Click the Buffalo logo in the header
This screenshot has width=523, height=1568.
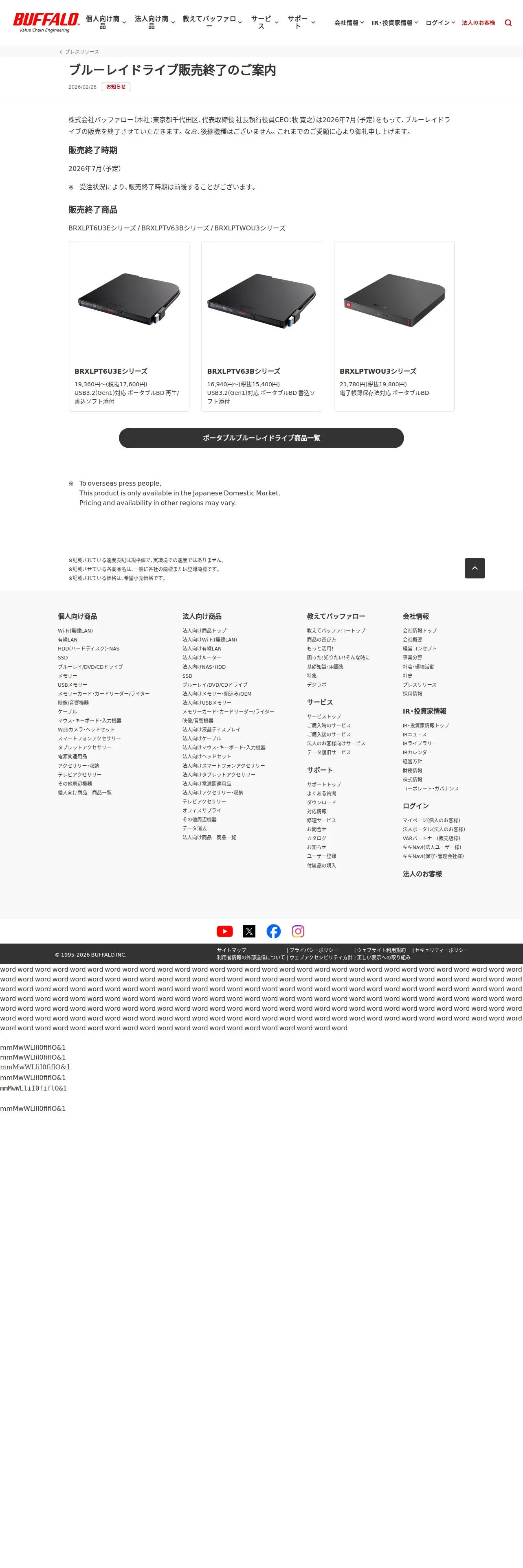click(x=46, y=22)
